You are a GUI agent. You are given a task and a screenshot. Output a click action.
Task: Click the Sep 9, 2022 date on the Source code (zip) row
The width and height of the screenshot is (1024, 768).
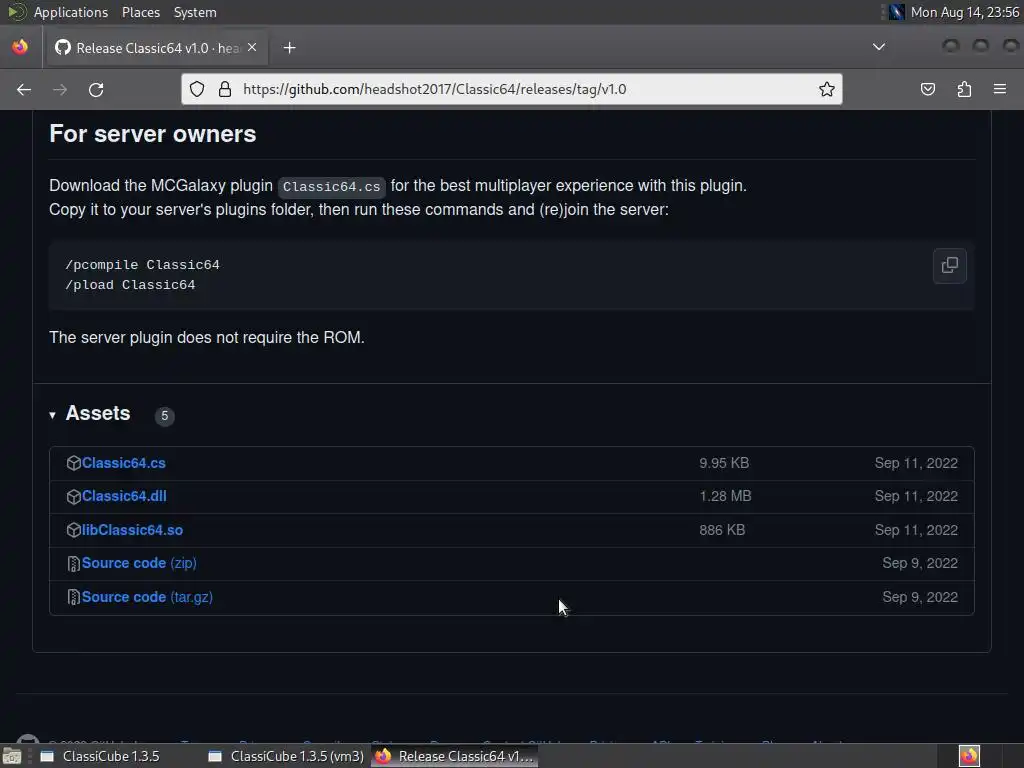[x=920, y=563]
